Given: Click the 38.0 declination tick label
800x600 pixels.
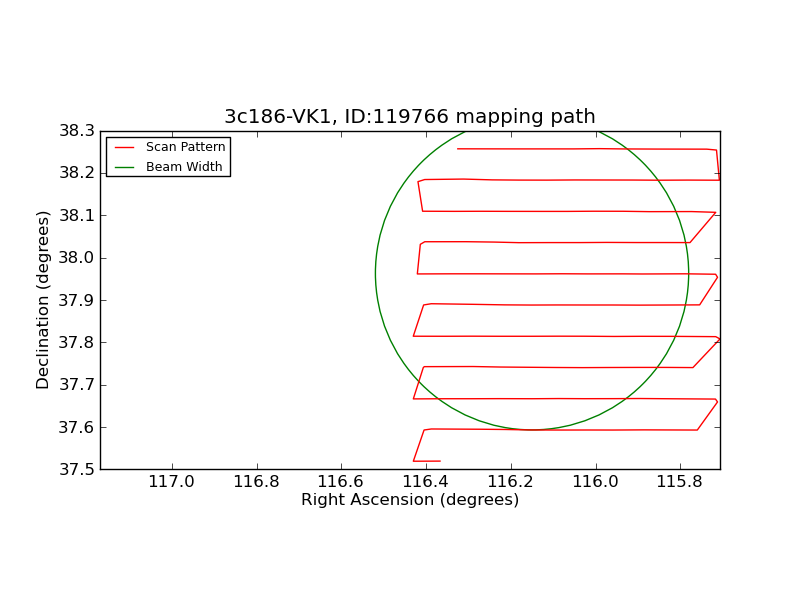Looking at the screenshot, I should [x=77, y=258].
